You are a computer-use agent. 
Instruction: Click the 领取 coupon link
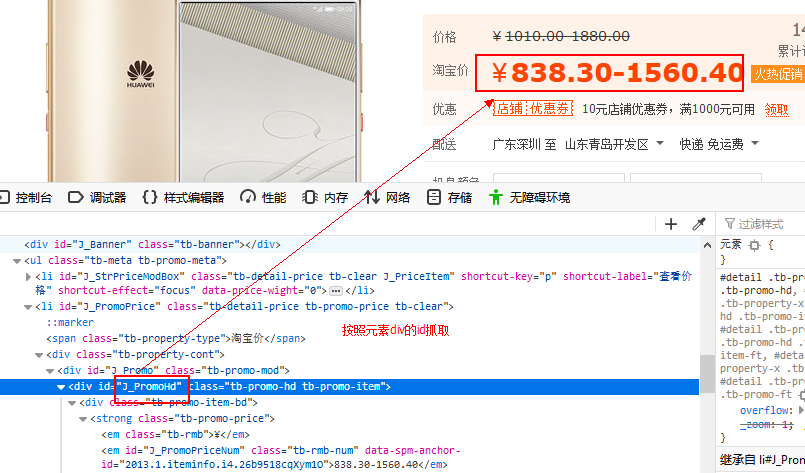776,109
